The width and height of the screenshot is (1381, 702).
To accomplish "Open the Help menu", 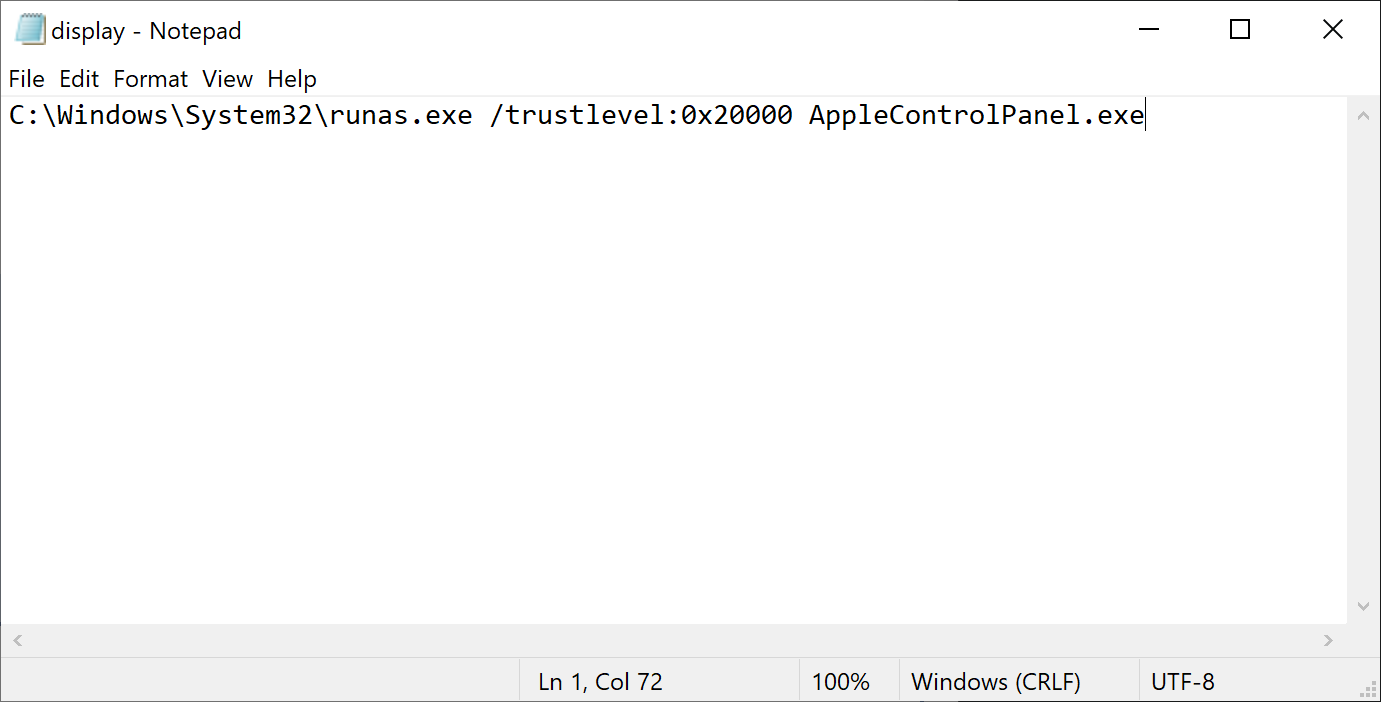I will [x=292, y=79].
